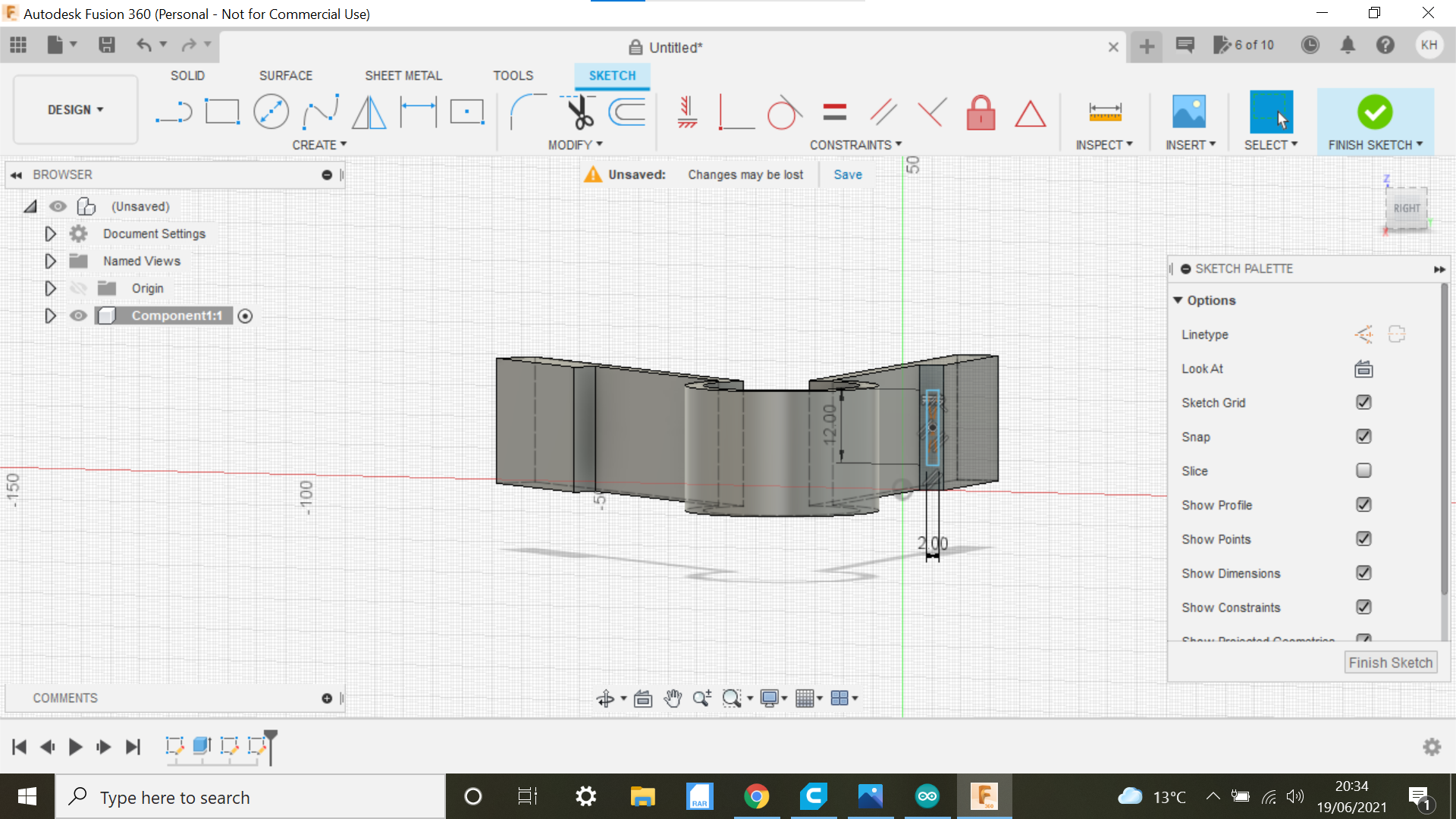Select the Line sketch tool
The height and width of the screenshot is (819, 1456).
tap(174, 111)
